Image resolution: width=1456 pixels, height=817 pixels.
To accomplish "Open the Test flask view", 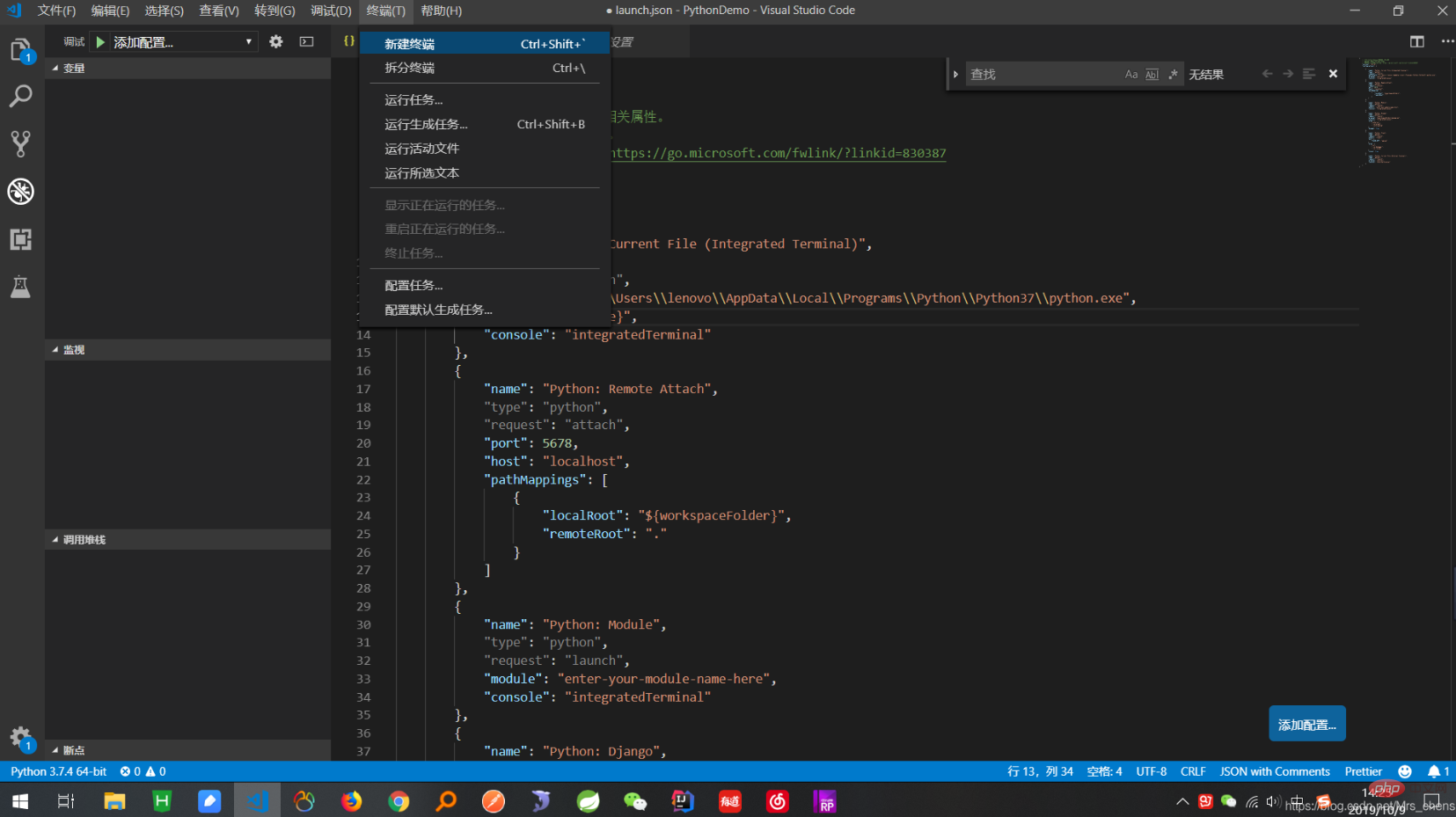I will pos(20,287).
